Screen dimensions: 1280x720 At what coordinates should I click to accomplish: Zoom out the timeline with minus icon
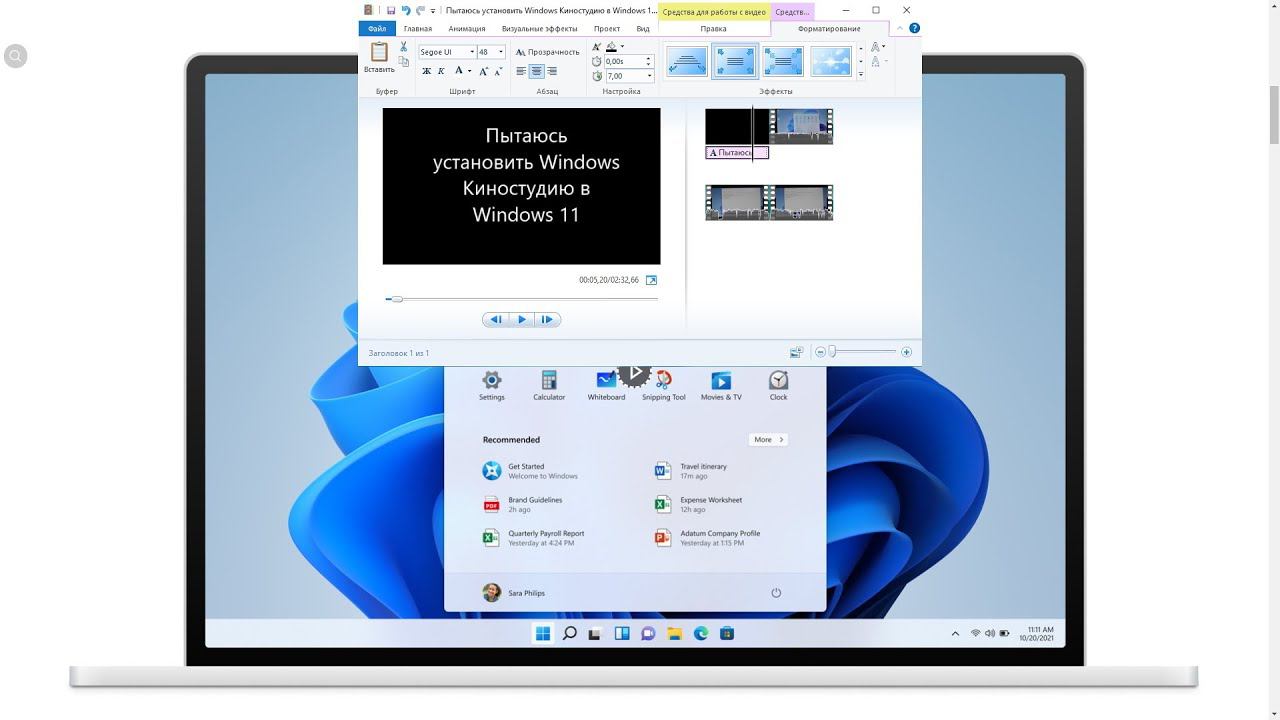(820, 352)
